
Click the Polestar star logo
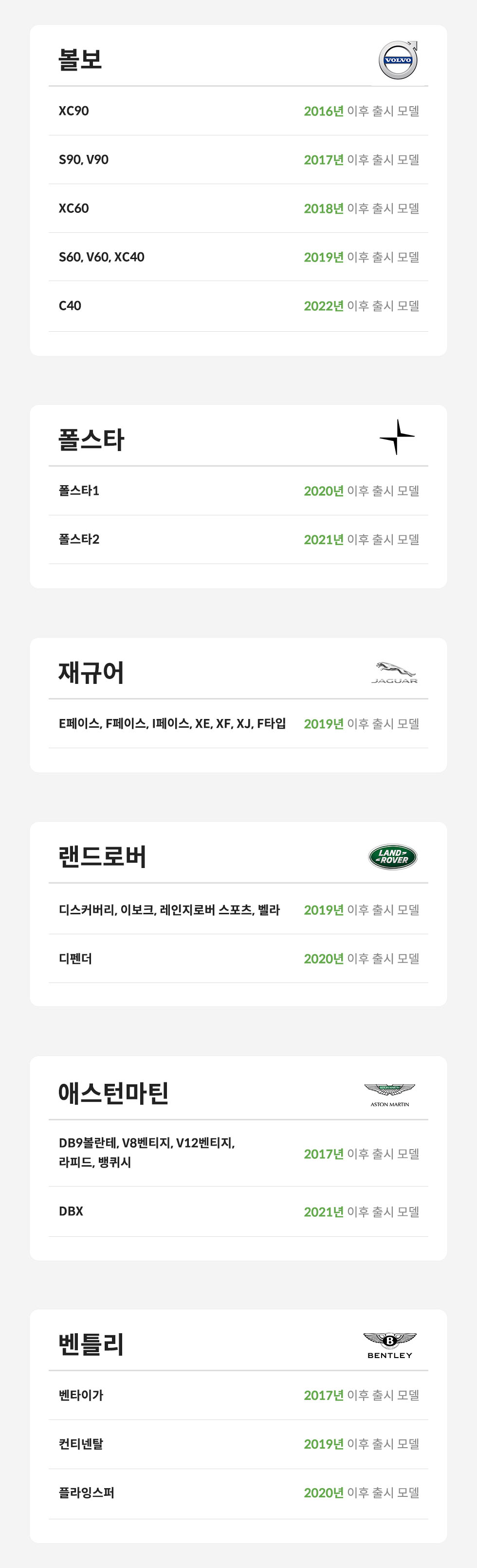397,437
